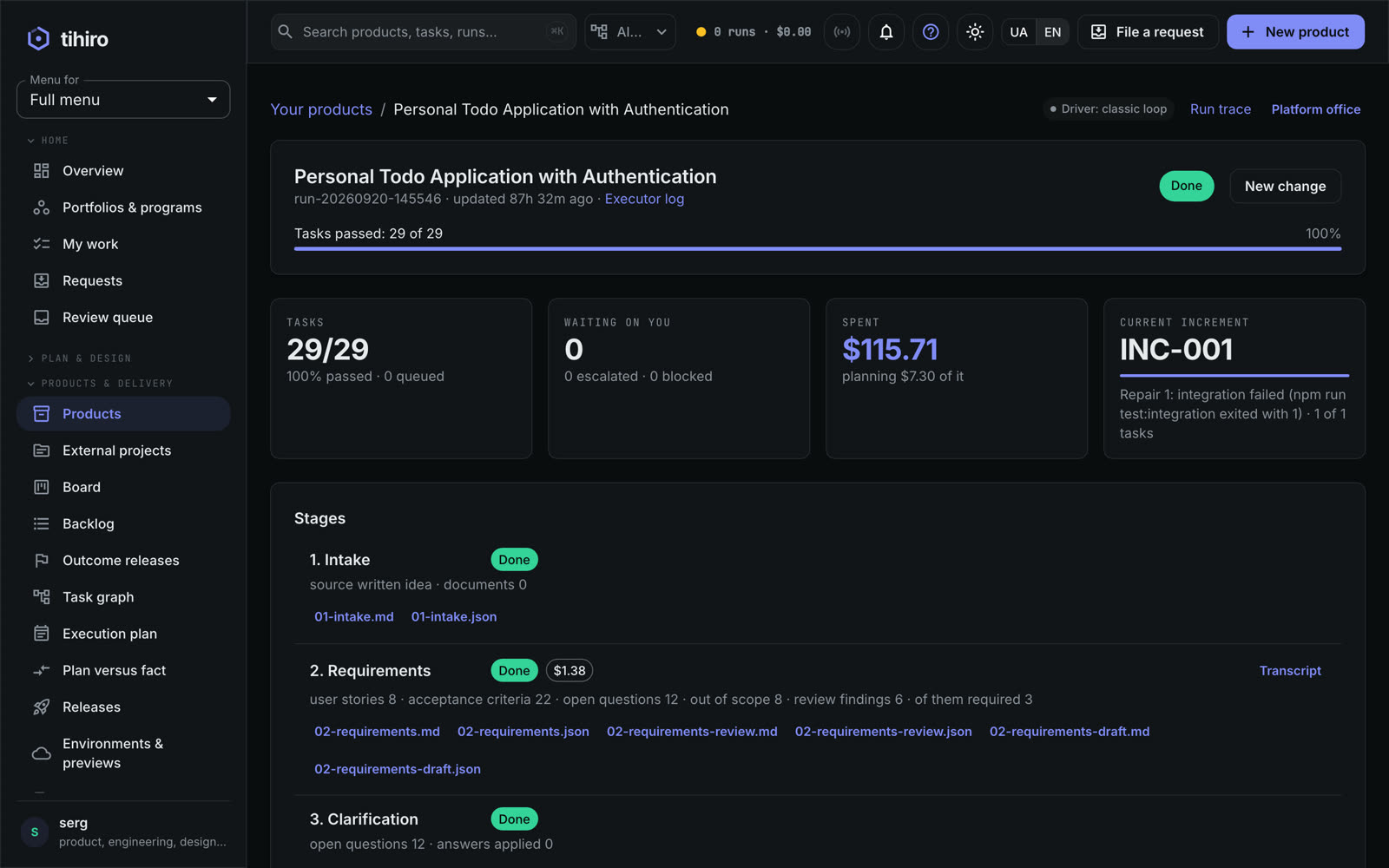Select Products in sidebar
The image size is (1389, 868).
click(x=123, y=414)
